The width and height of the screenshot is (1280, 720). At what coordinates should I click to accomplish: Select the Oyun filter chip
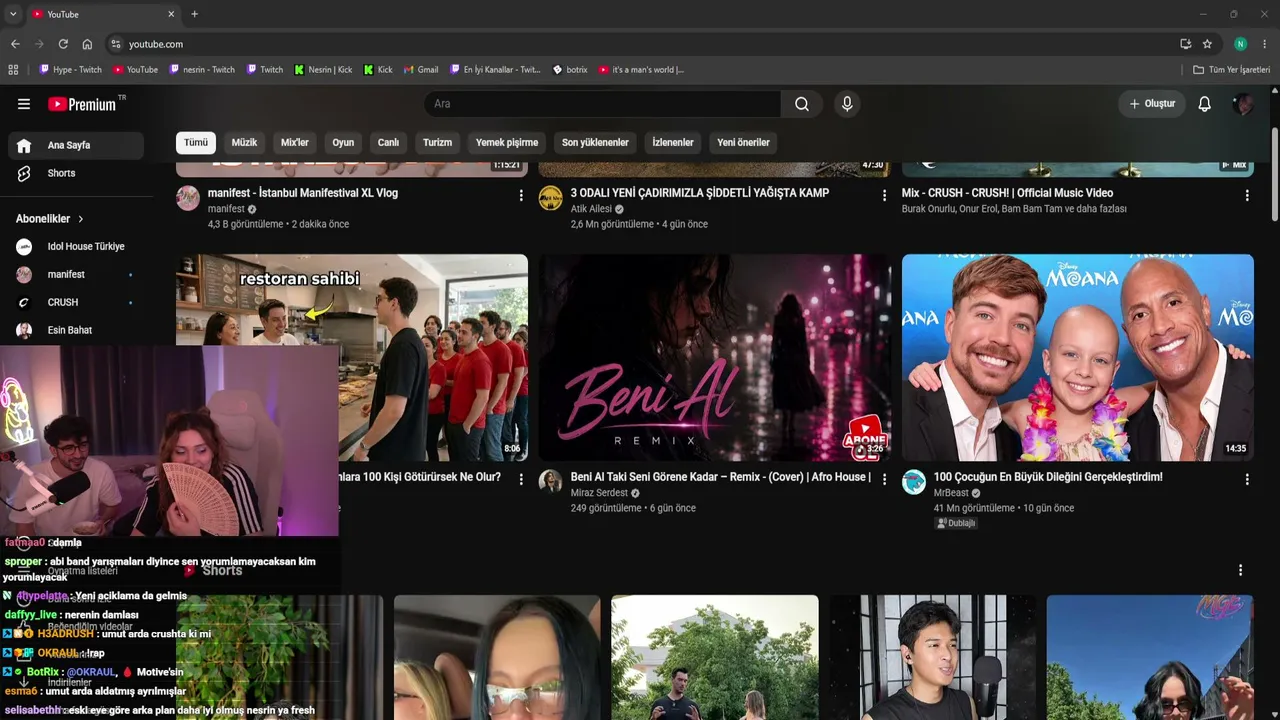[x=343, y=143]
